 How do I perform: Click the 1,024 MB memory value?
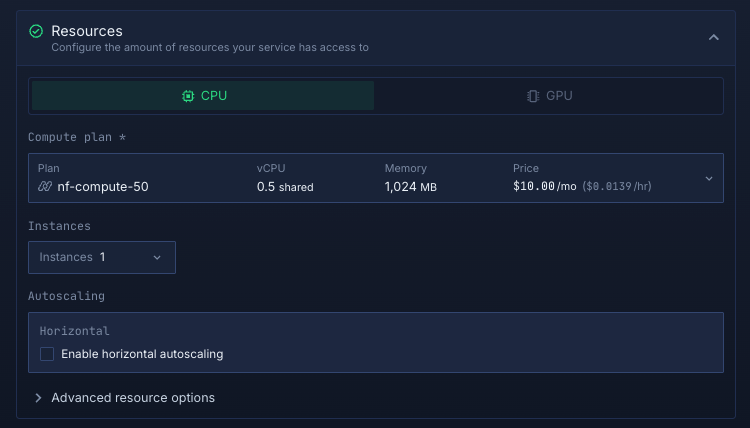(410, 186)
